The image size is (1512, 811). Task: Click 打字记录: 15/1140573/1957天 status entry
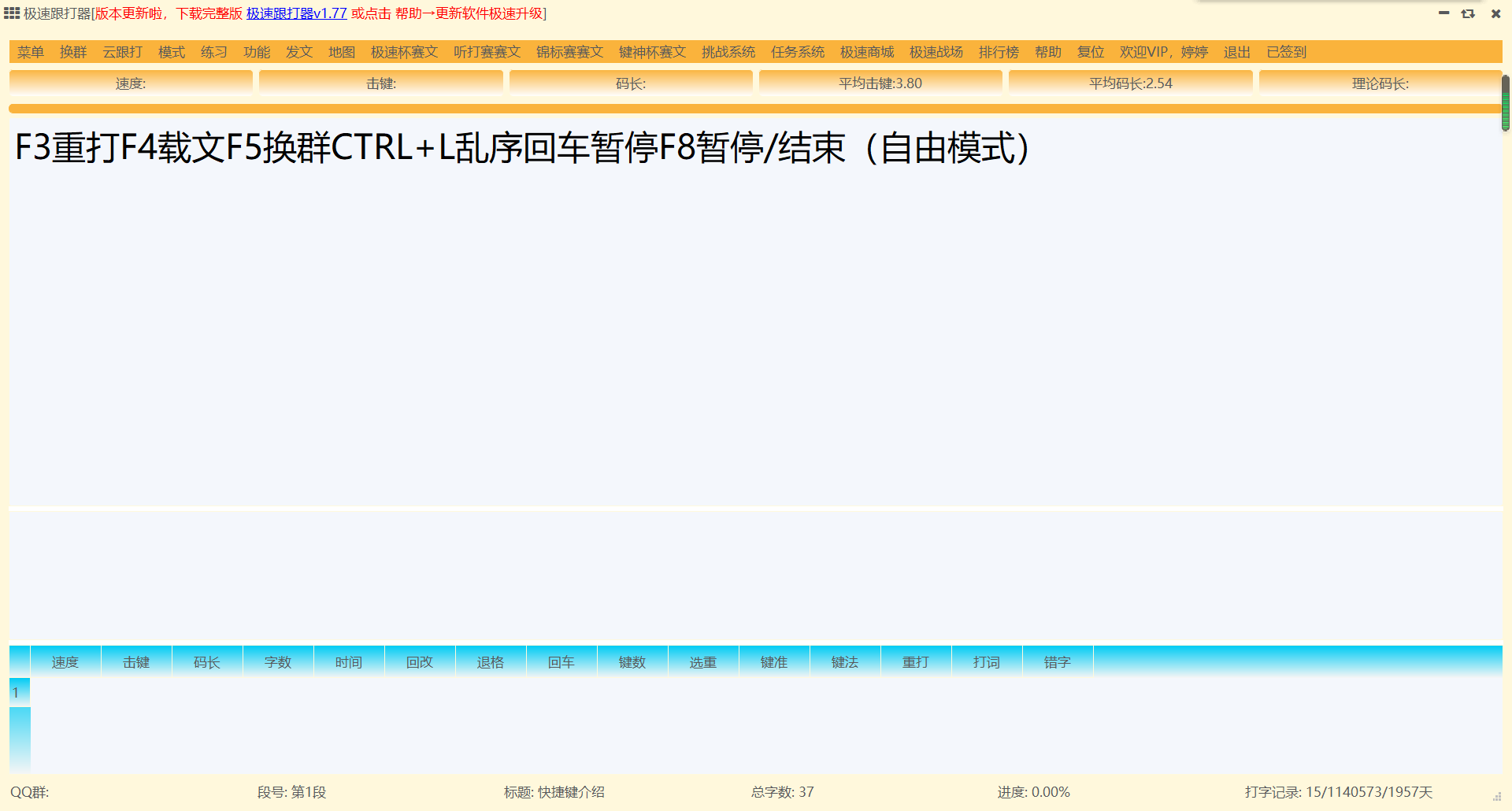(1339, 792)
